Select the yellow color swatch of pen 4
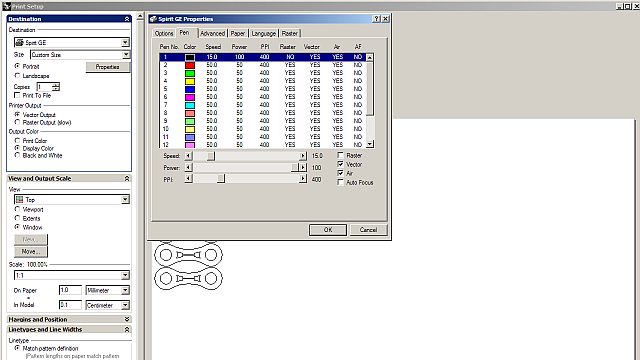Image resolution: width=640 pixels, height=360 pixels. tap(190, 81)
